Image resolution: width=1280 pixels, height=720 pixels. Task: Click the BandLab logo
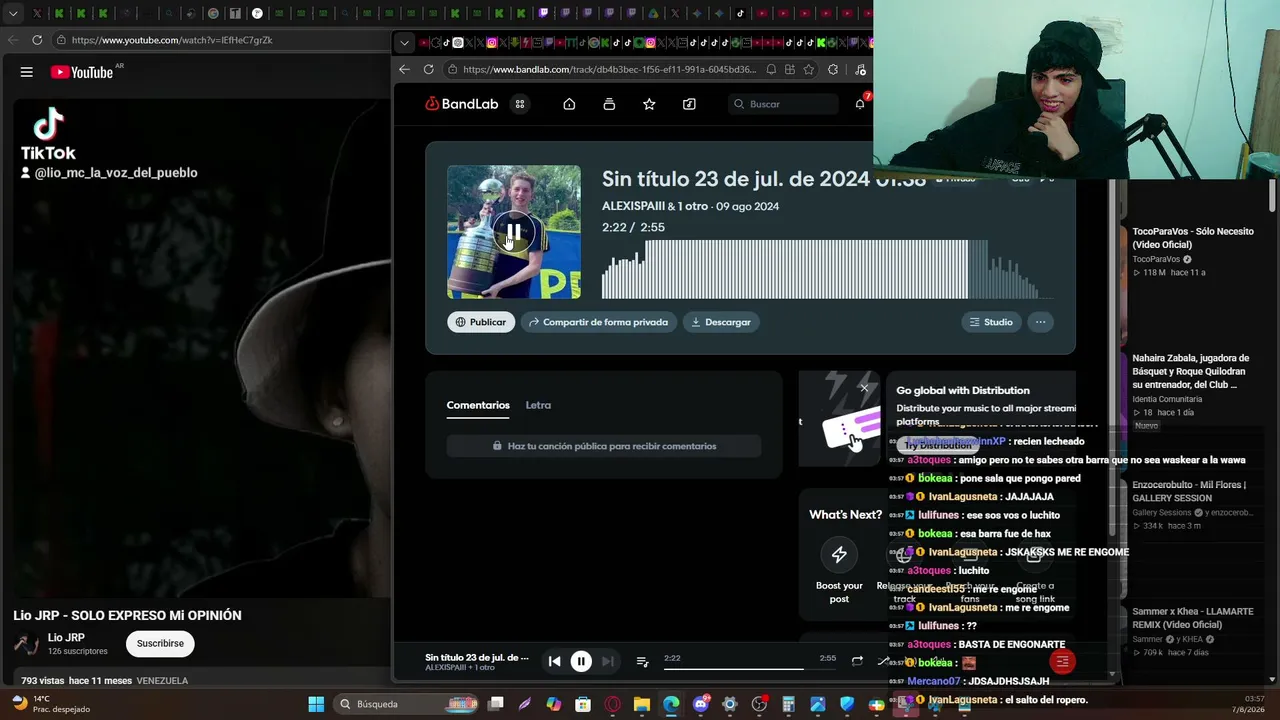462,104
